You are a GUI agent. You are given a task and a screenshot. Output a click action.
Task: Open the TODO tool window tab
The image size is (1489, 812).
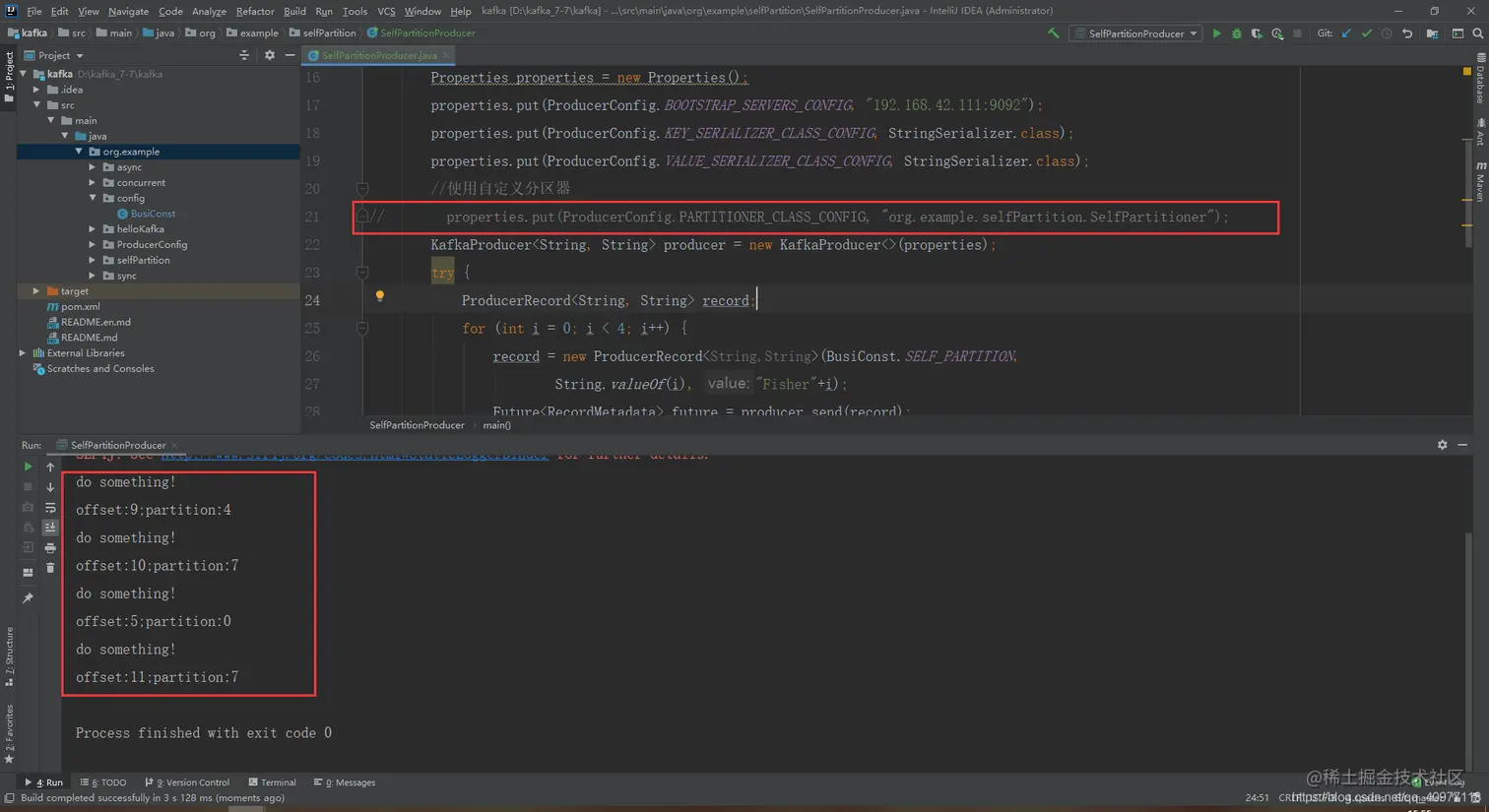[x=104, y=782]
